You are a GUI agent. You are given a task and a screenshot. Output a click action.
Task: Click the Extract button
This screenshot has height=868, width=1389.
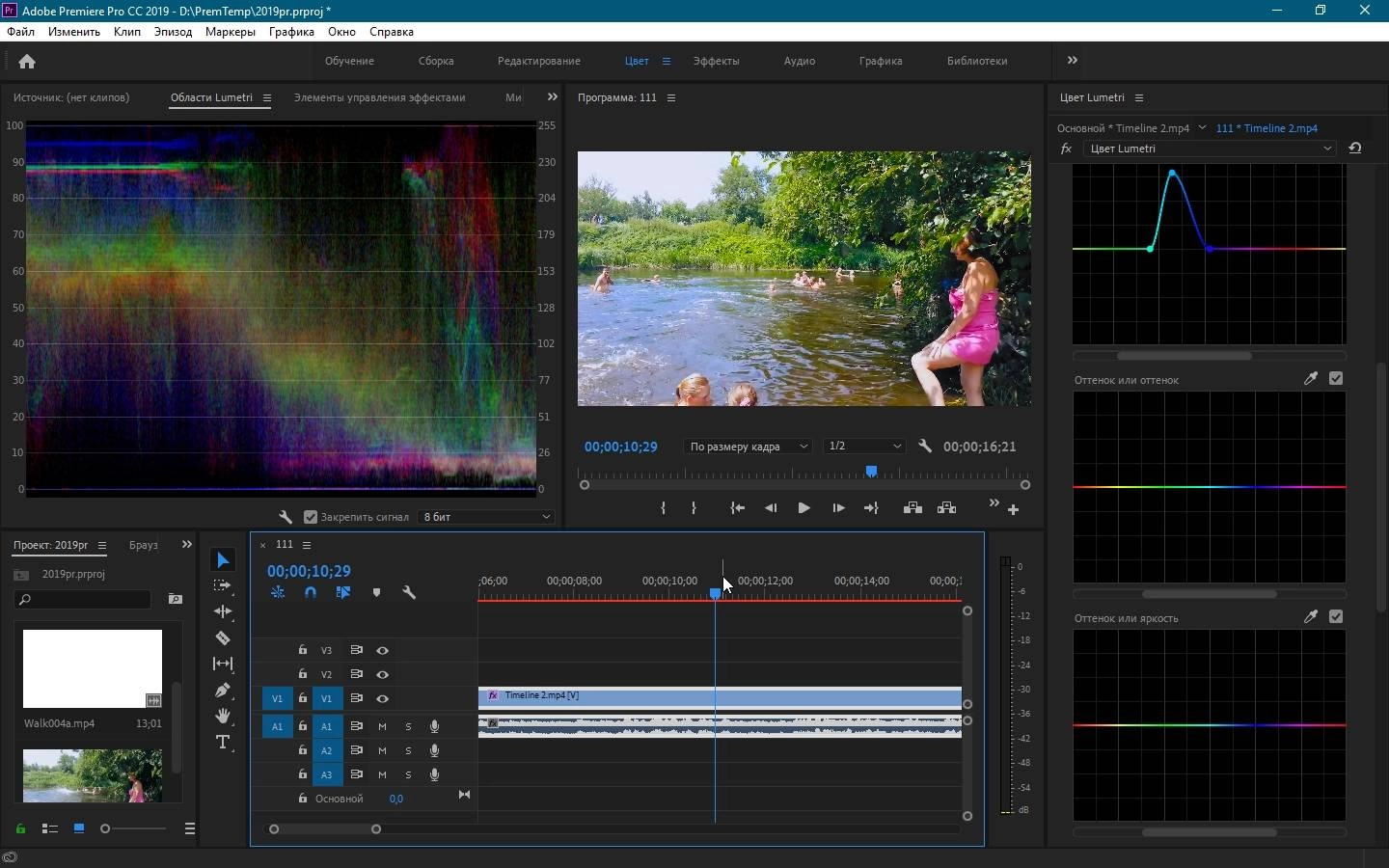[x=947, y=508]
